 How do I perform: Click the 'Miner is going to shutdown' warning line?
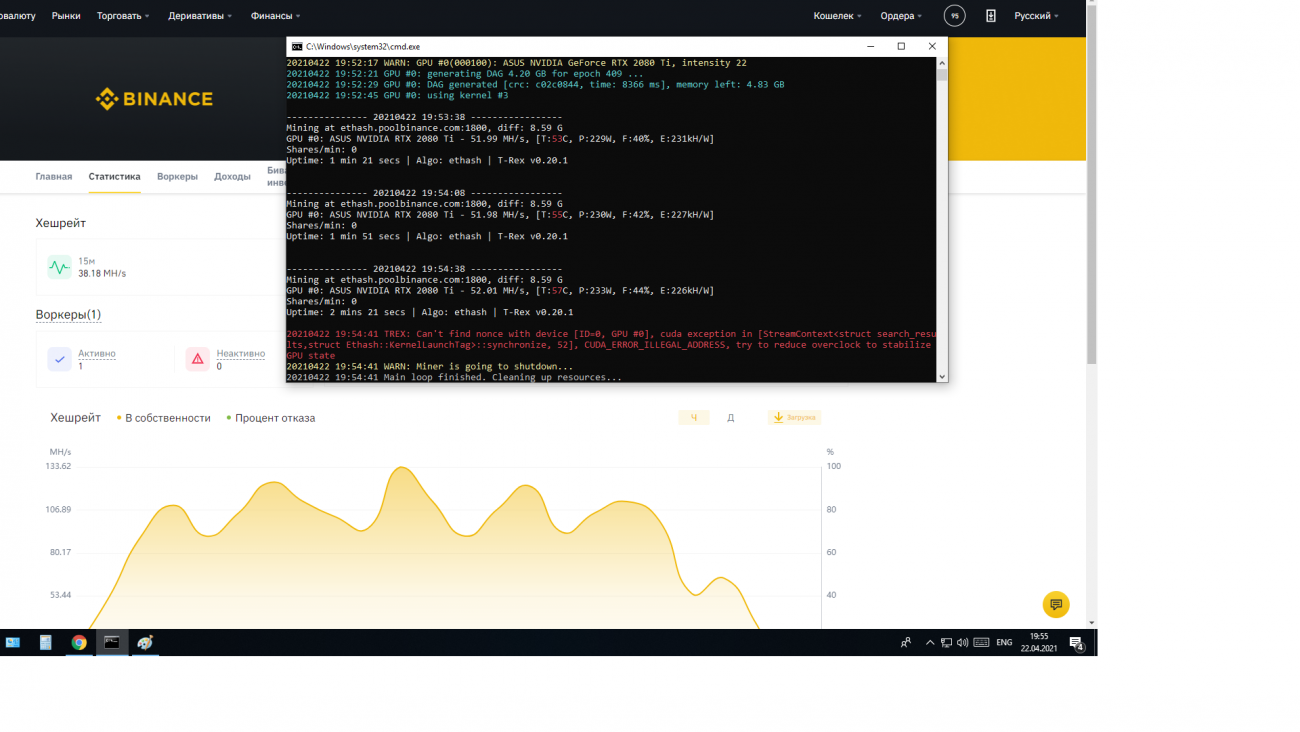430,366
